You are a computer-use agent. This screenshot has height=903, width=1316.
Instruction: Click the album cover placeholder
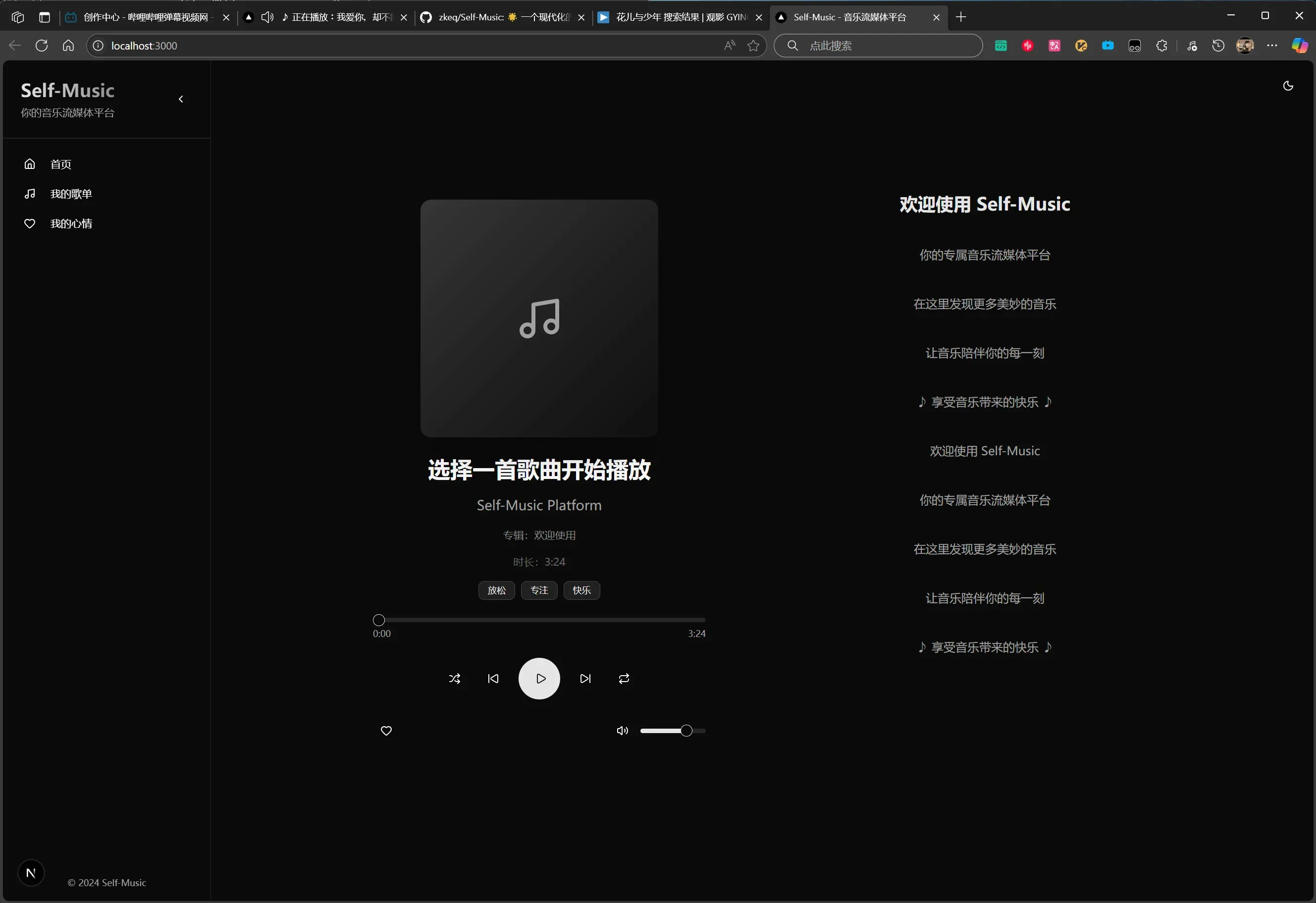(x=539, y=318)
